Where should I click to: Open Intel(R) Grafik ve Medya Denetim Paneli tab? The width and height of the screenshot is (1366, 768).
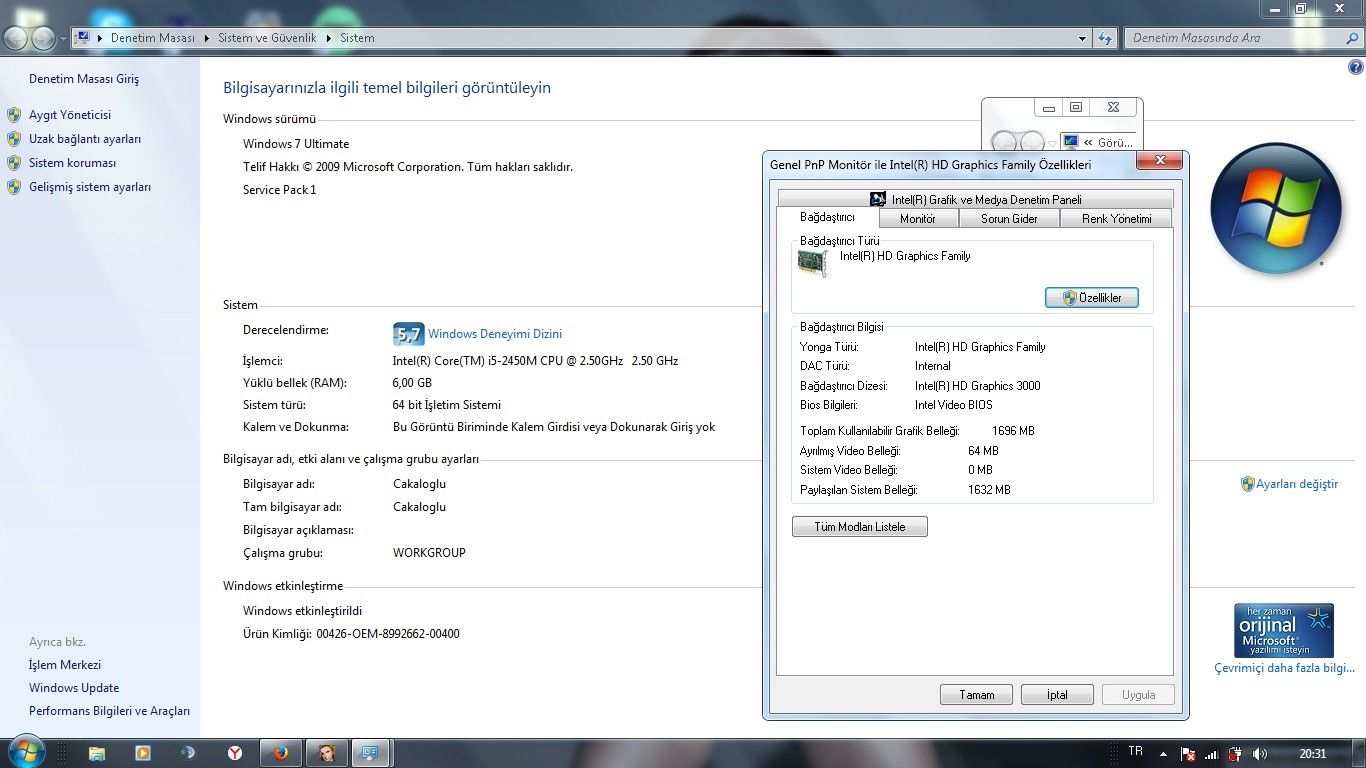tap(975, 199)
